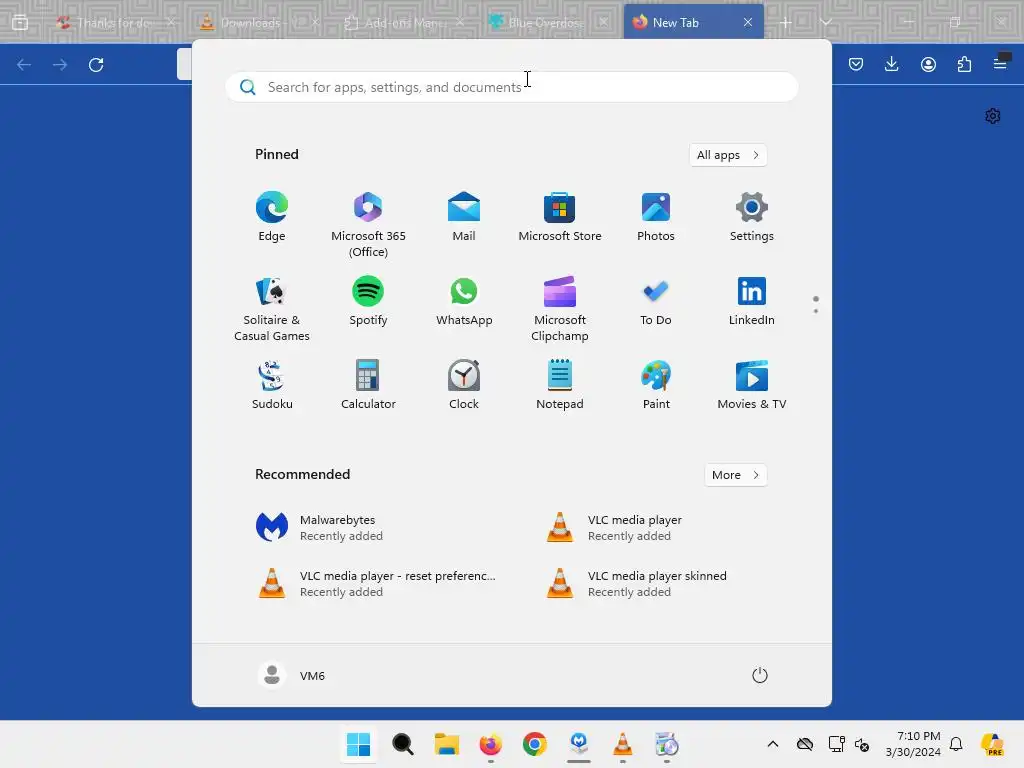Open Solitaire & Casual Games
This screenshot has height=768, width=1024.
[x=272, y=309]
